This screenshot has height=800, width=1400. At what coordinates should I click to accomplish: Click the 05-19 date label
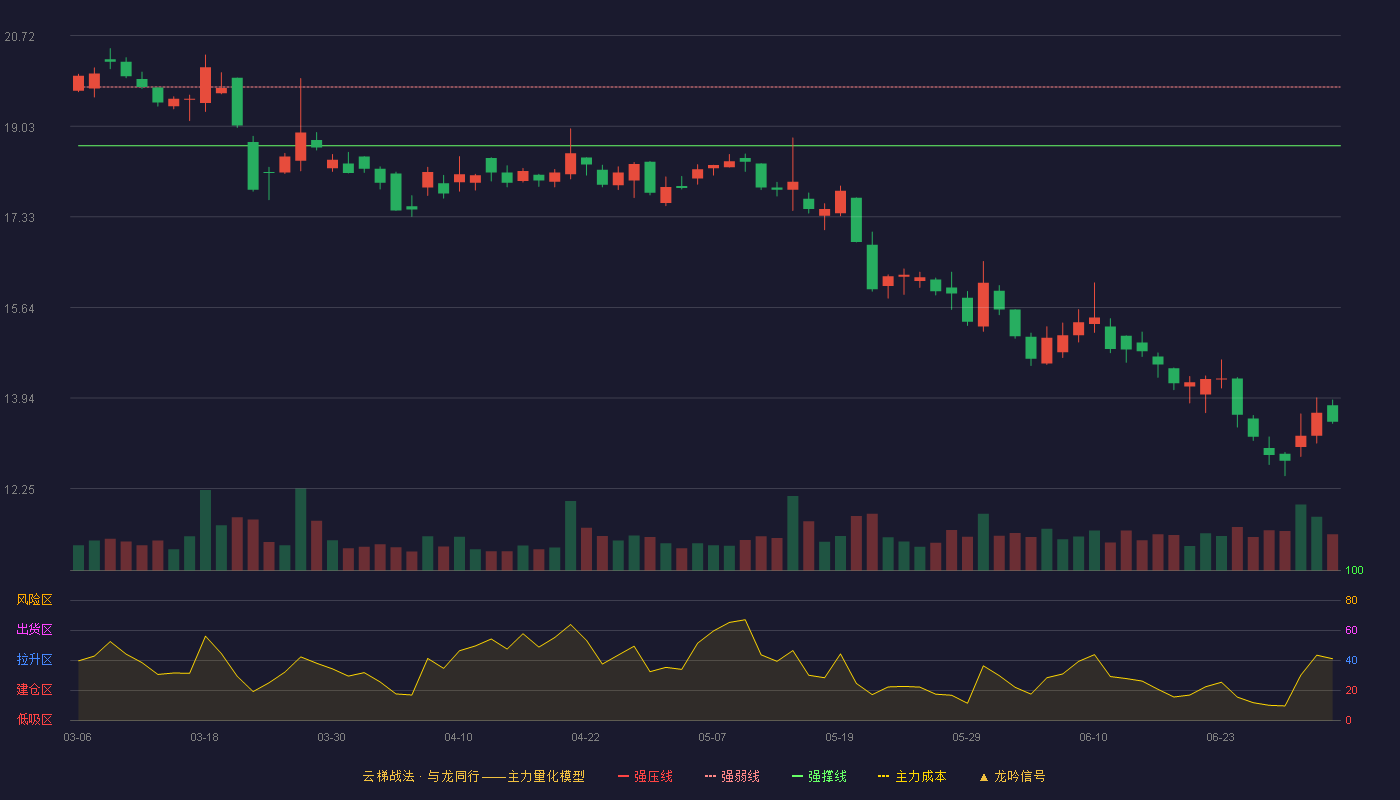coord(840,737)
